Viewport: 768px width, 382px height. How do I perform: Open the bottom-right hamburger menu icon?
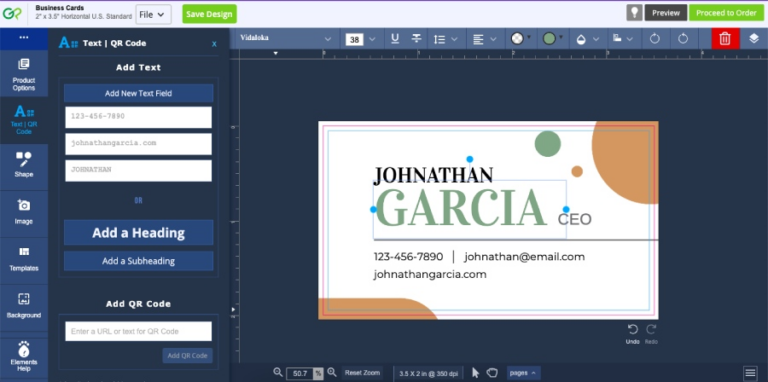(750, 373)
